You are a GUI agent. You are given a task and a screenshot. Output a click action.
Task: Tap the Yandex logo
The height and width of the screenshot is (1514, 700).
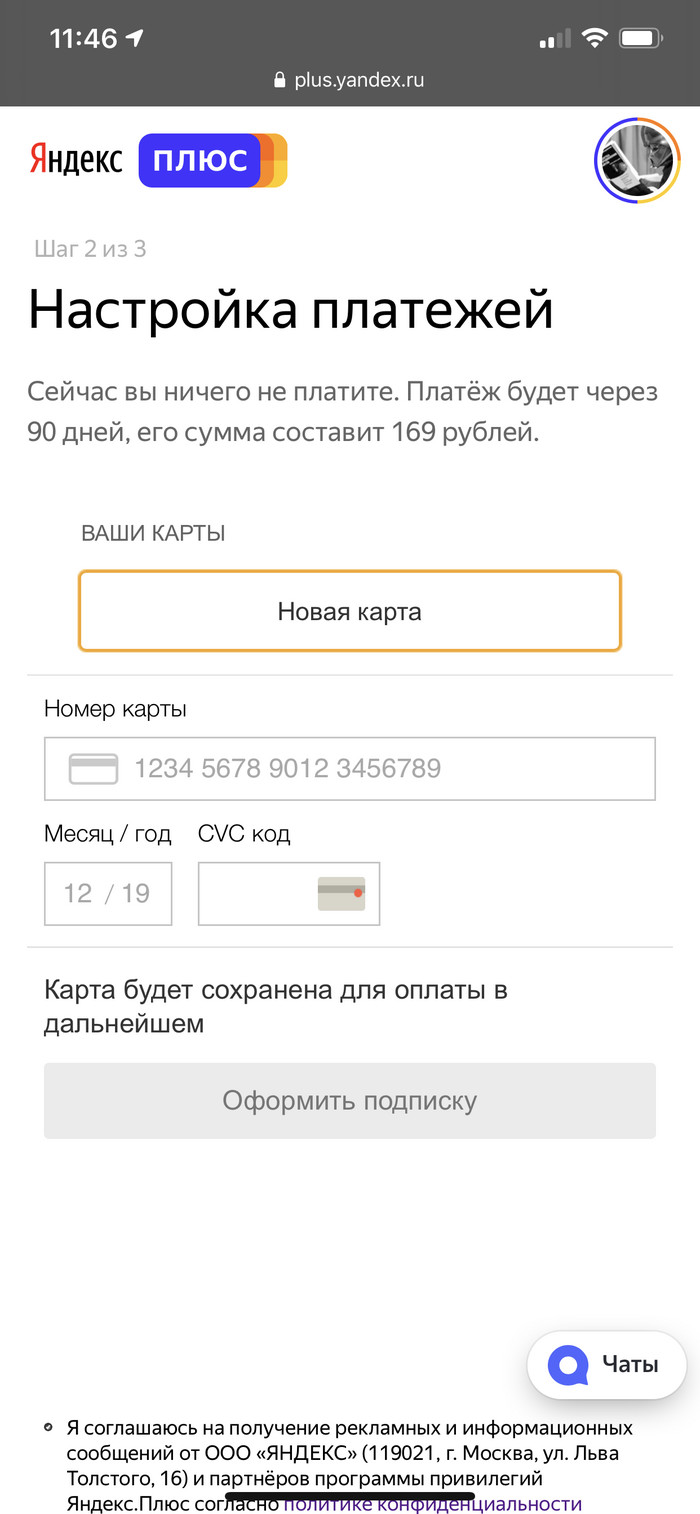(x=76, y=160)
